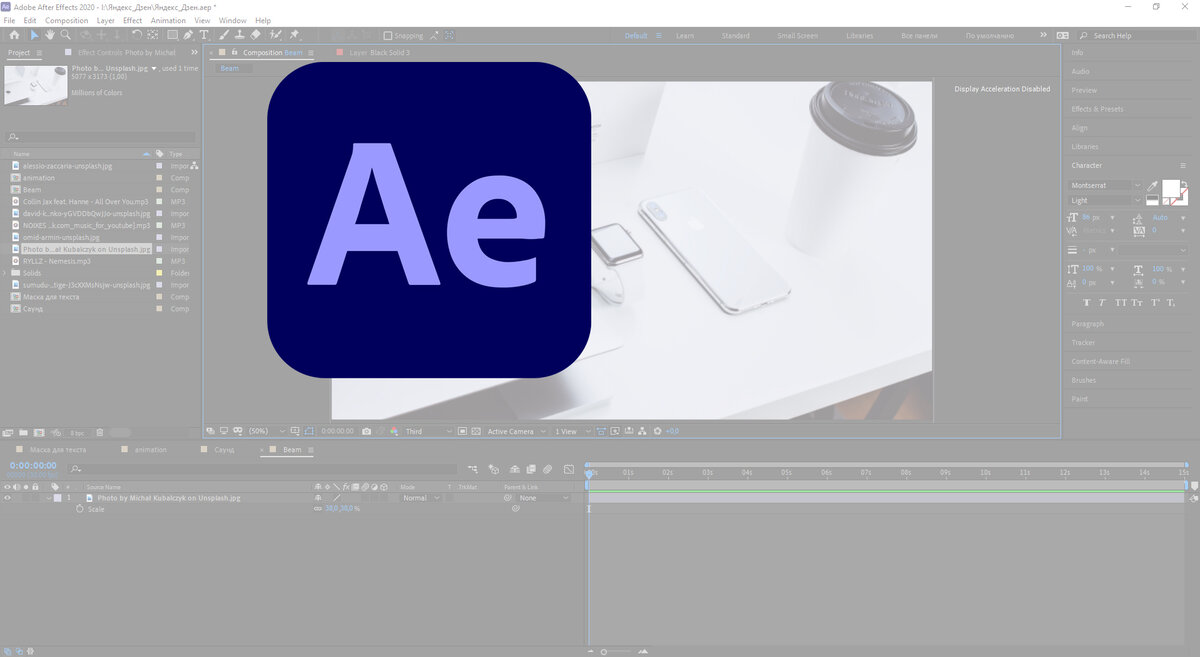Open the font family Montserrat dropdown
The height and width of the screenshot is (657, 1200).
1105,186
